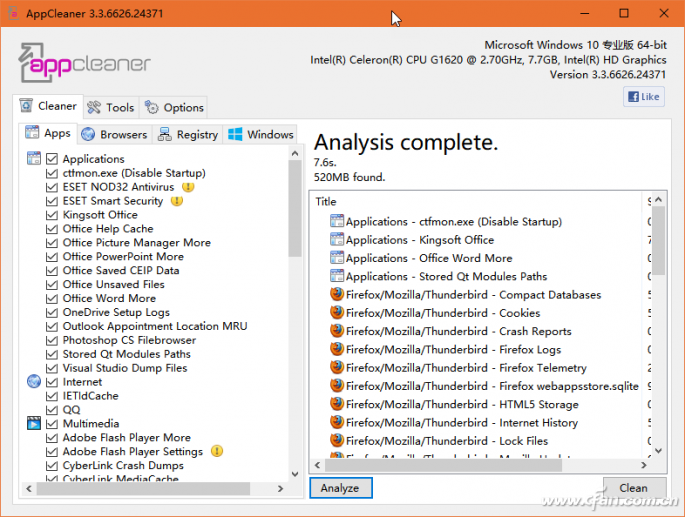Viewport: 685px width, 517px height.
Task: Click the Internet globe category icon
Action: point(34,382)
